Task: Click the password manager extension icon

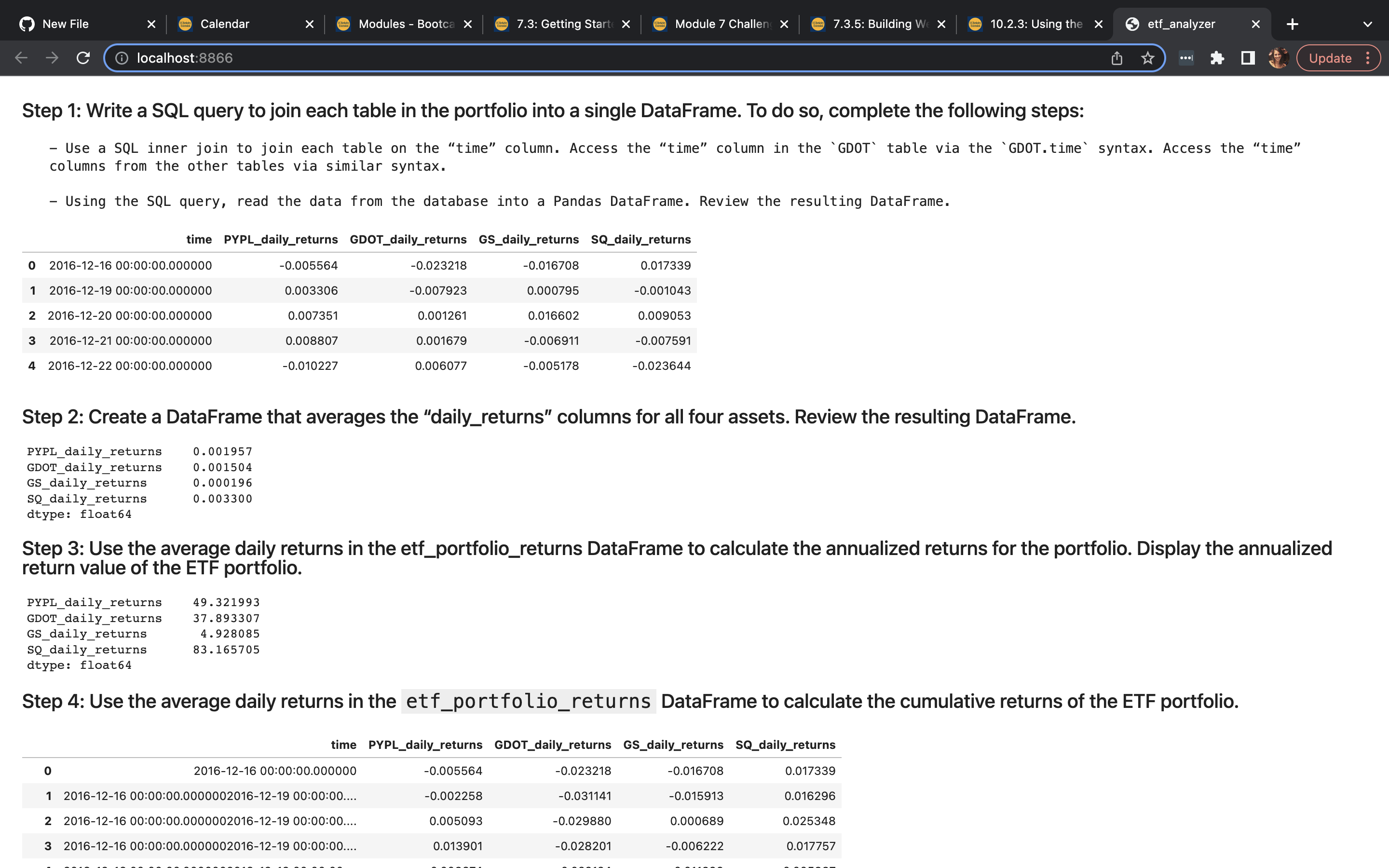Action: (1186, 58)
